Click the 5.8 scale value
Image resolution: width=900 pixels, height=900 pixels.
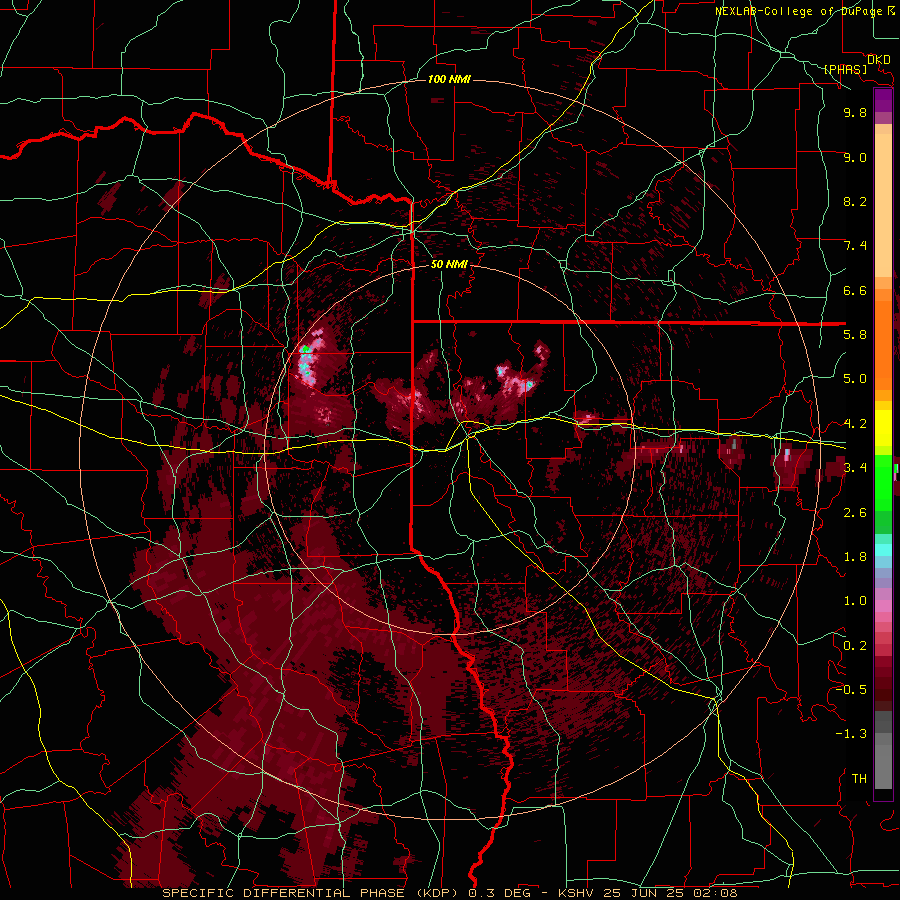click(855, 335)
